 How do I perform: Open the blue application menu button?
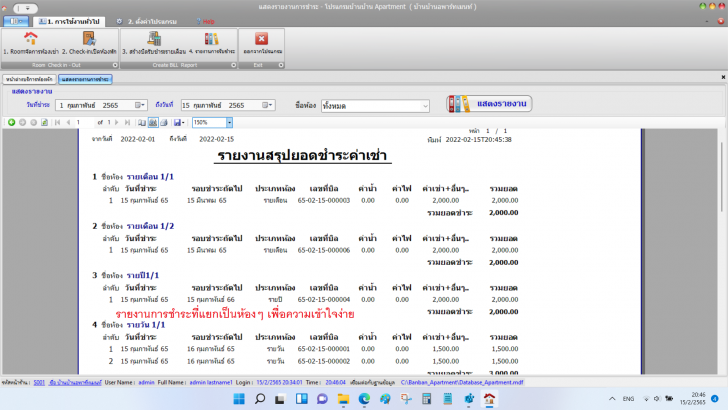click(16, 21)
